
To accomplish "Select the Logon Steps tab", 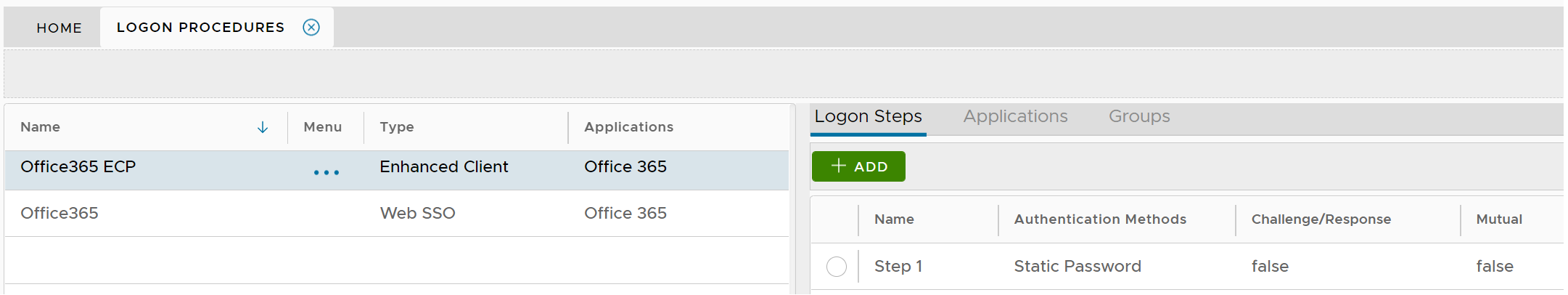I will point(868,116).
